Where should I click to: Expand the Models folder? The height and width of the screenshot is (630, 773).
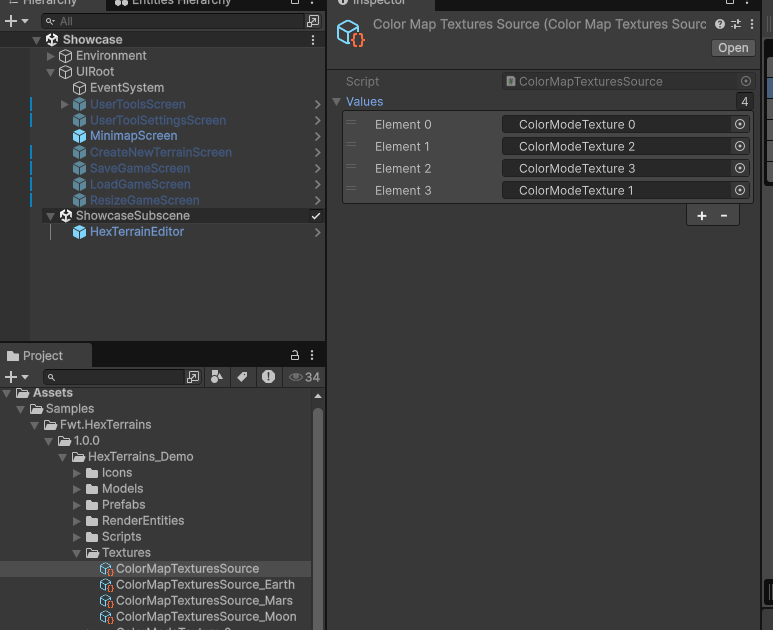click(76, 490)
